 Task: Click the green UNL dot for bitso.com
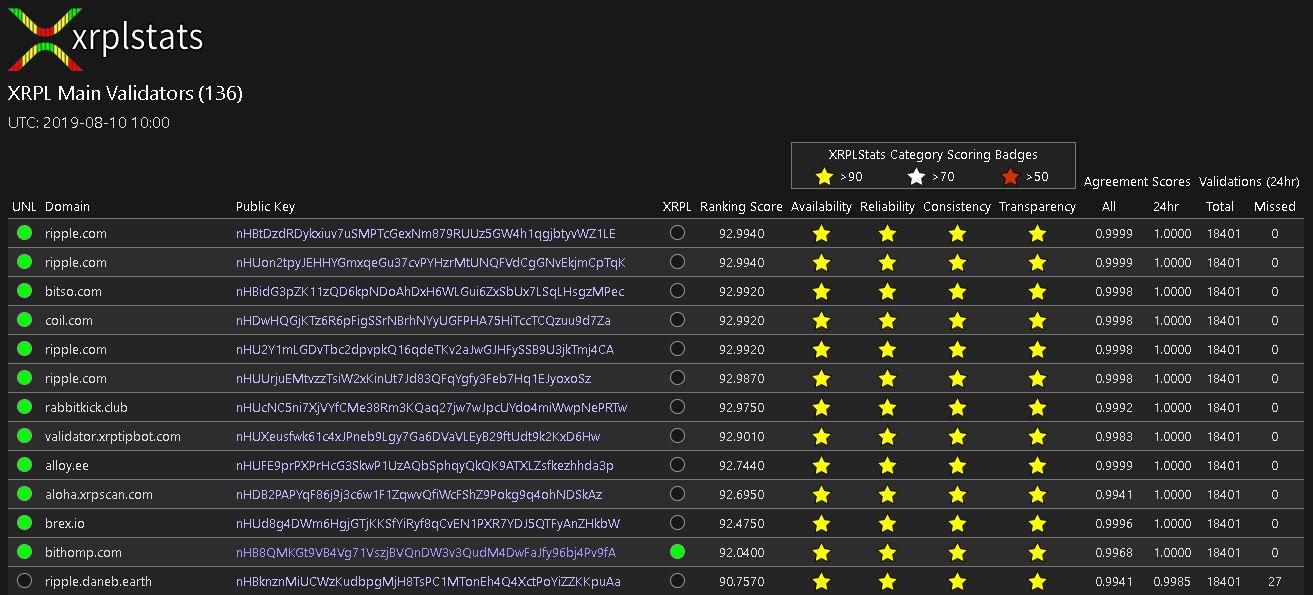(x=24, y=291)
